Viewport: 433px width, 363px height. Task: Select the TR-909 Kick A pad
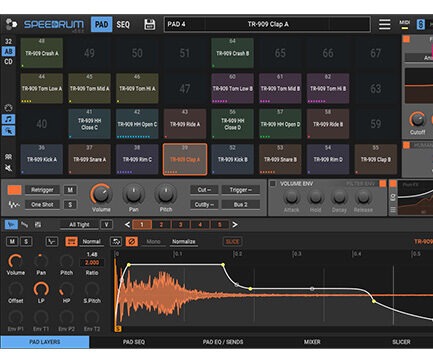(42, 159)
